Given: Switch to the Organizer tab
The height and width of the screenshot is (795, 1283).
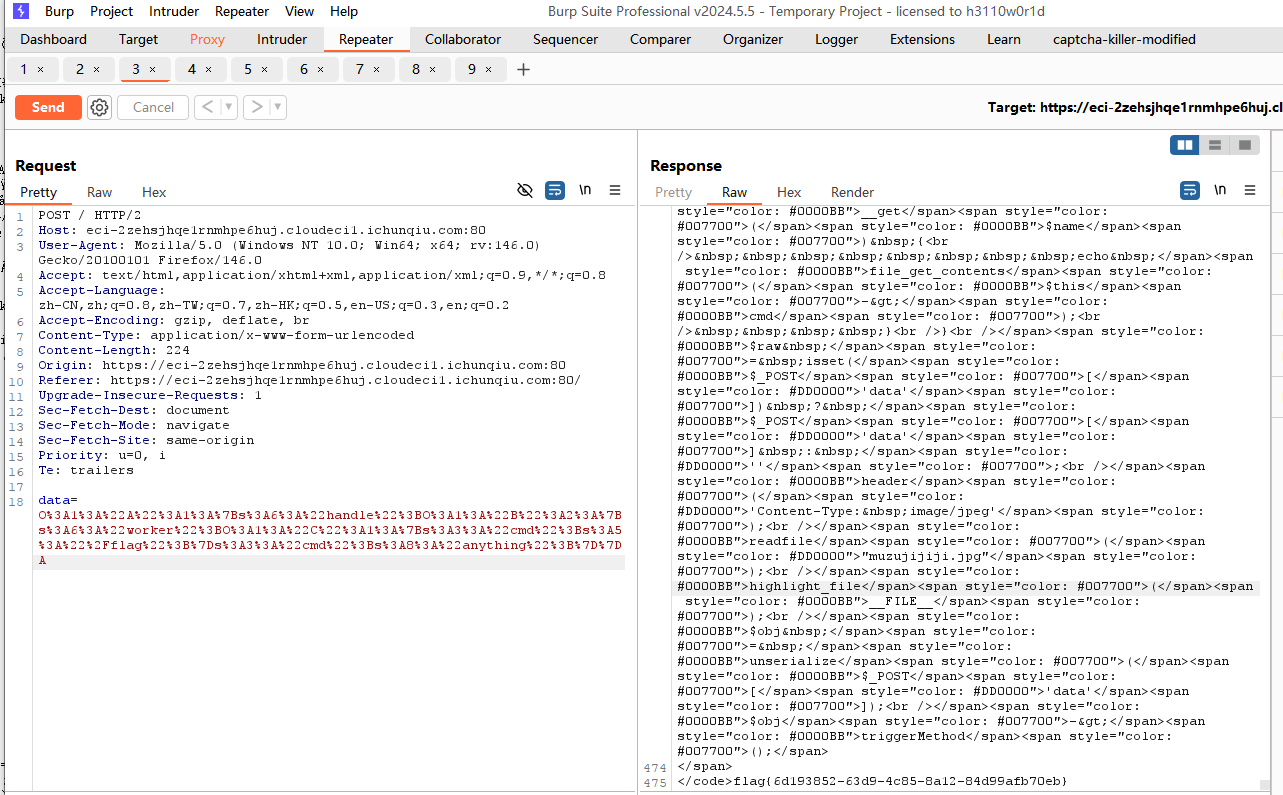Looking at the screenshot, I should (753, 40).
